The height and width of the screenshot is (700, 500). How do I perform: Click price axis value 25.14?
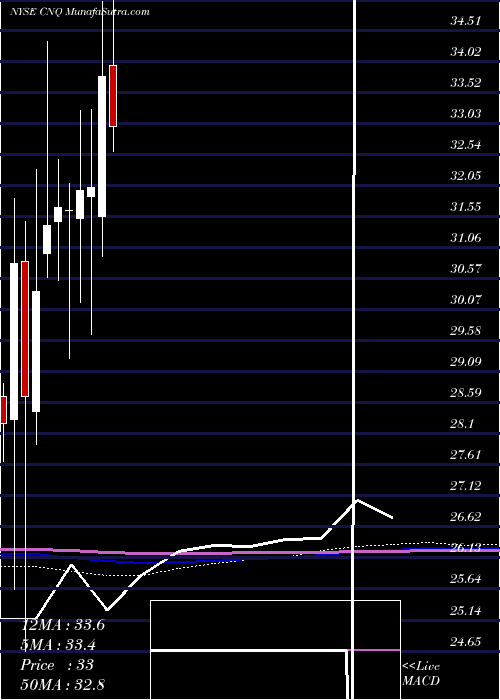click(465, 610)
